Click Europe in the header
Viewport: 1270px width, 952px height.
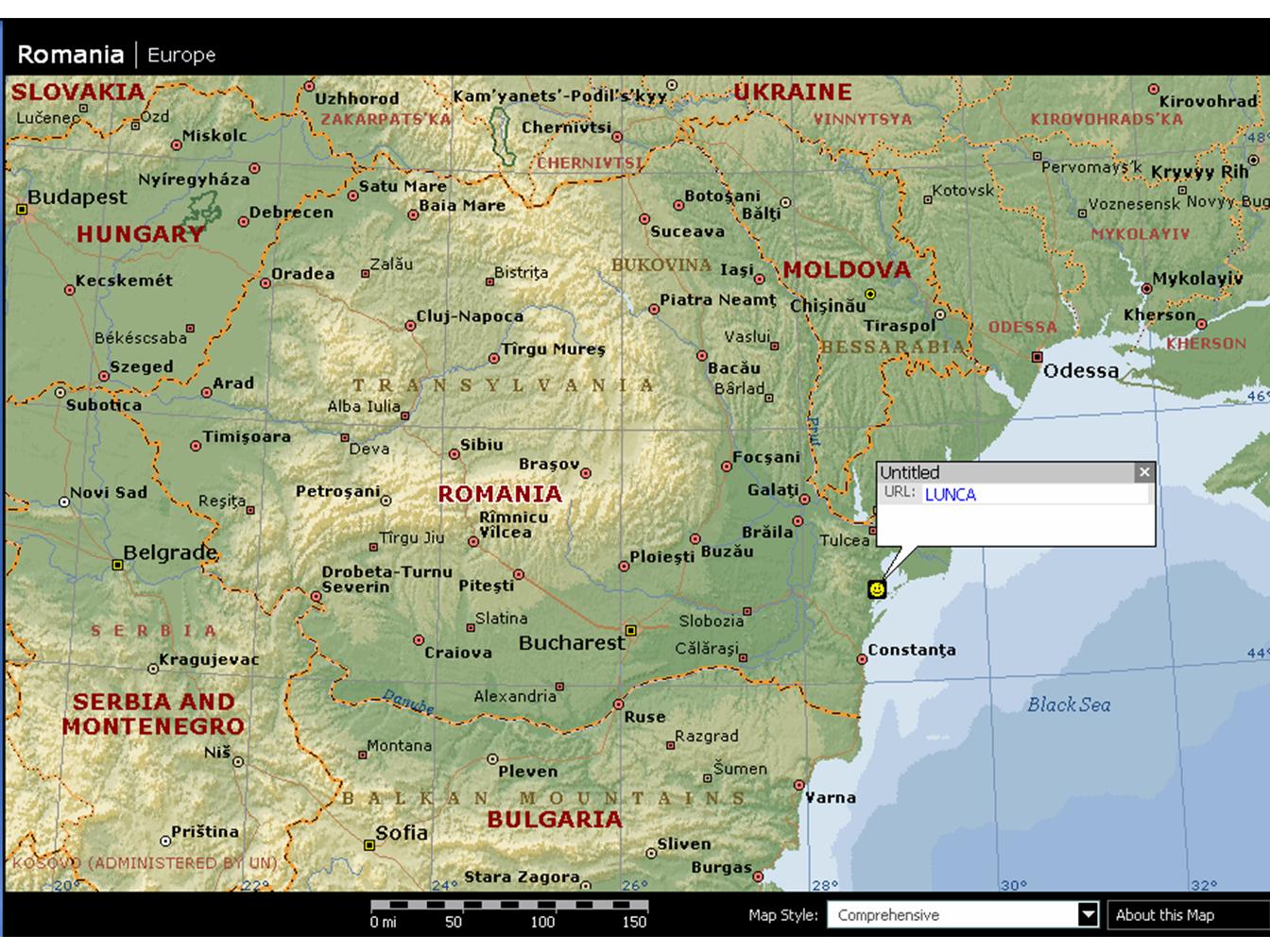181,55
